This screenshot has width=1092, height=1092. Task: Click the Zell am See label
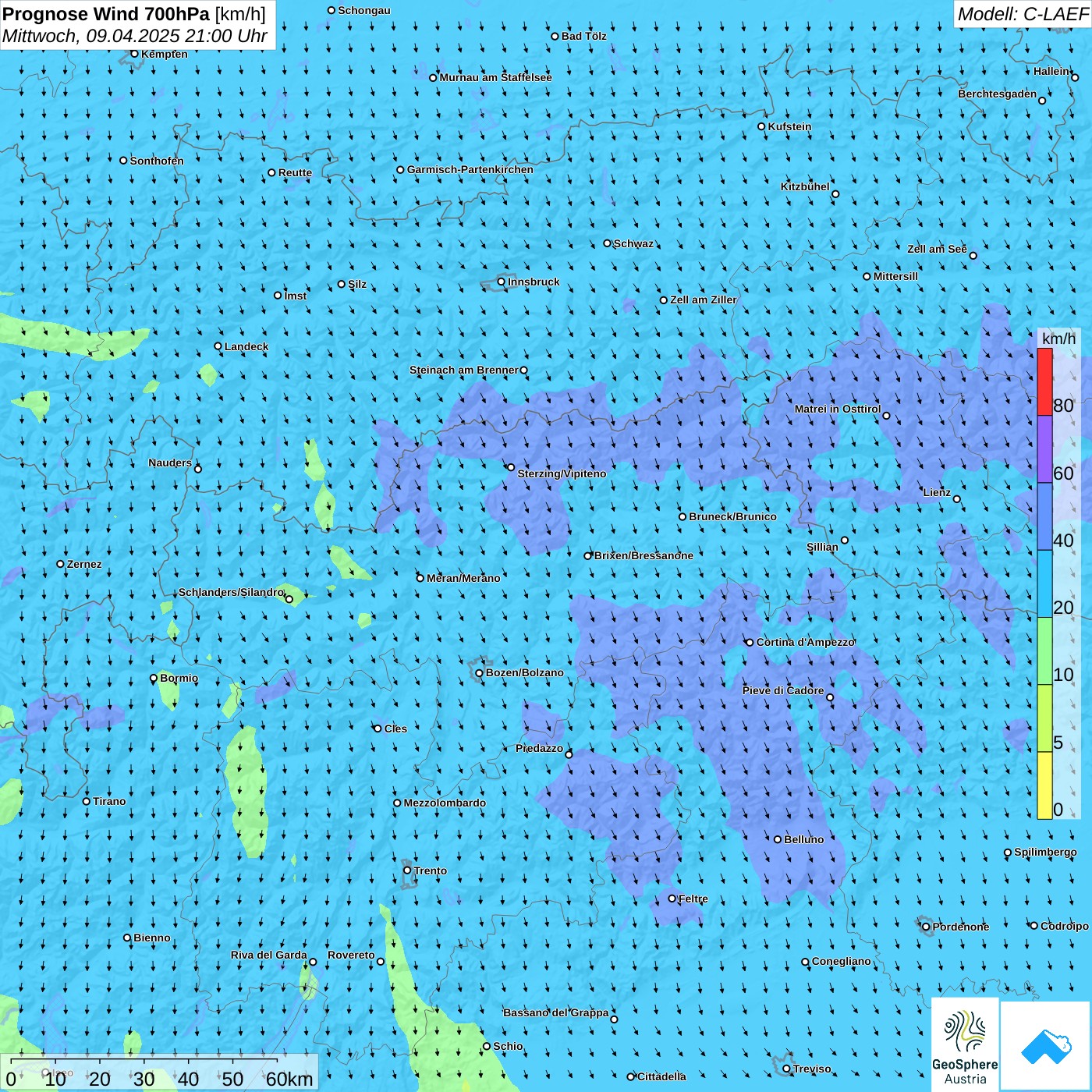point(937,249)
